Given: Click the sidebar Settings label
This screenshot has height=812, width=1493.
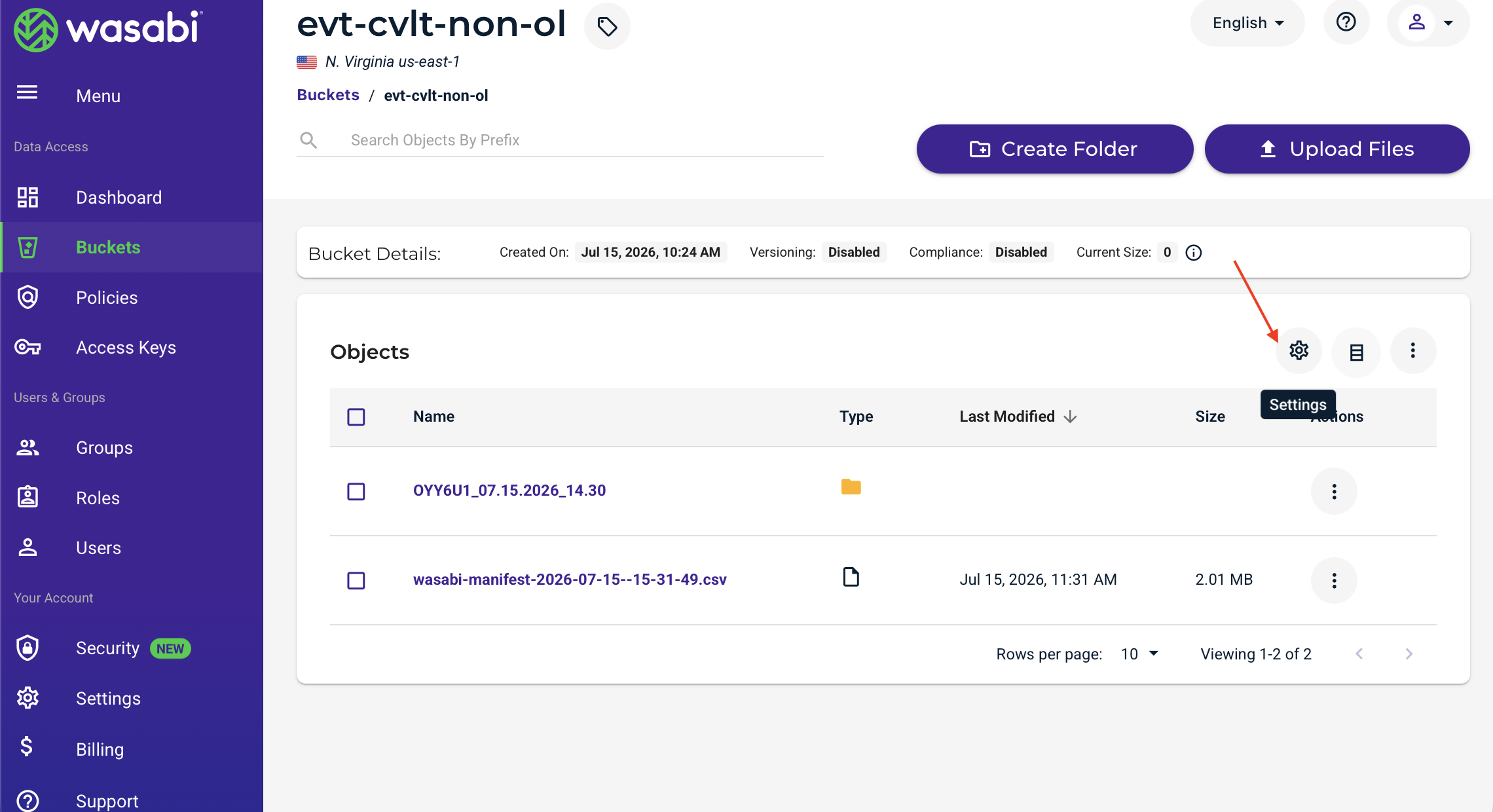Looking at the screenshot, I should (x=108, y=699).
